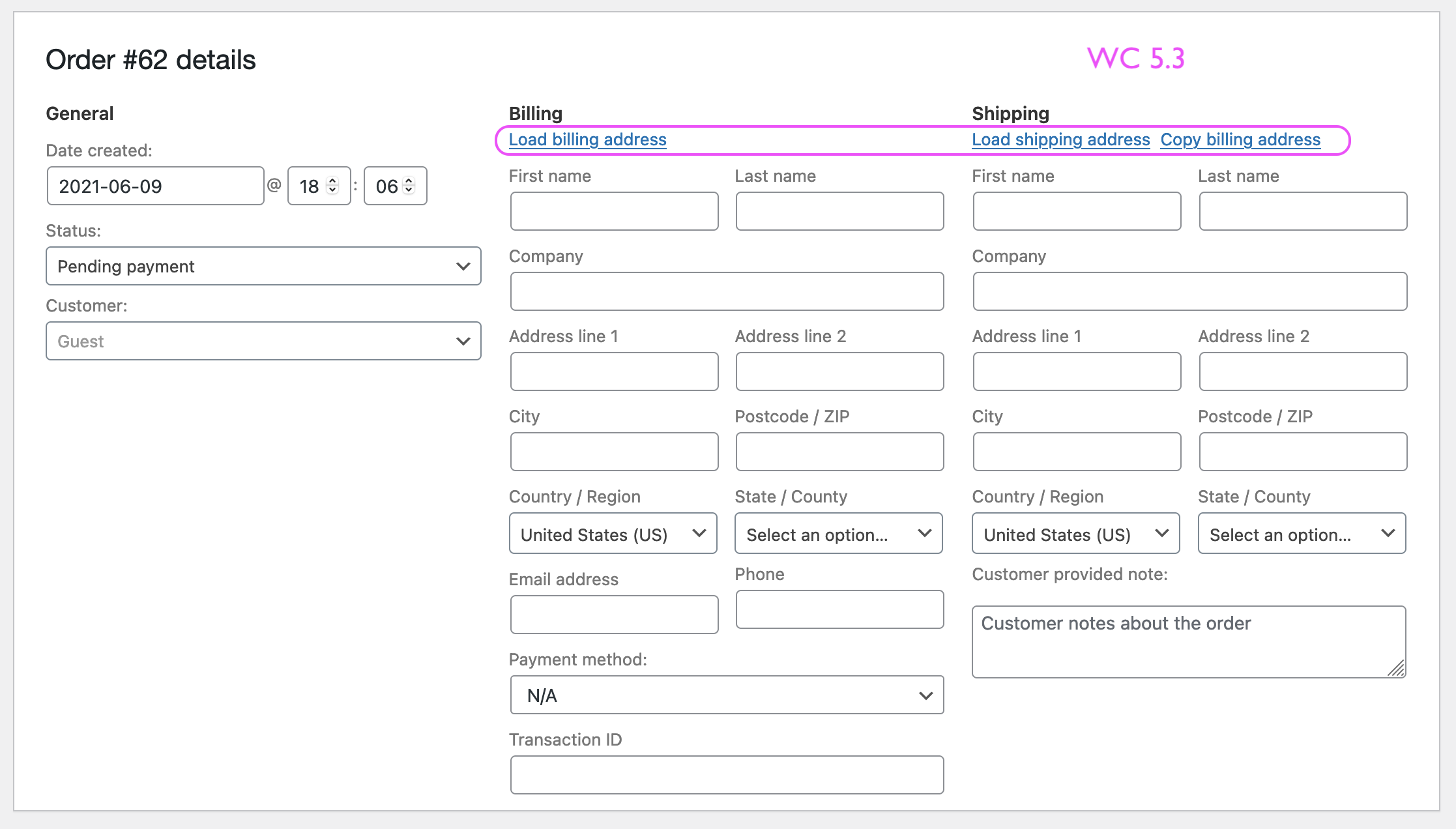The height and width of the screenshot is (829, 1456).
Task: Focus the billing Postcode / ZIP field
Action: 840,452
